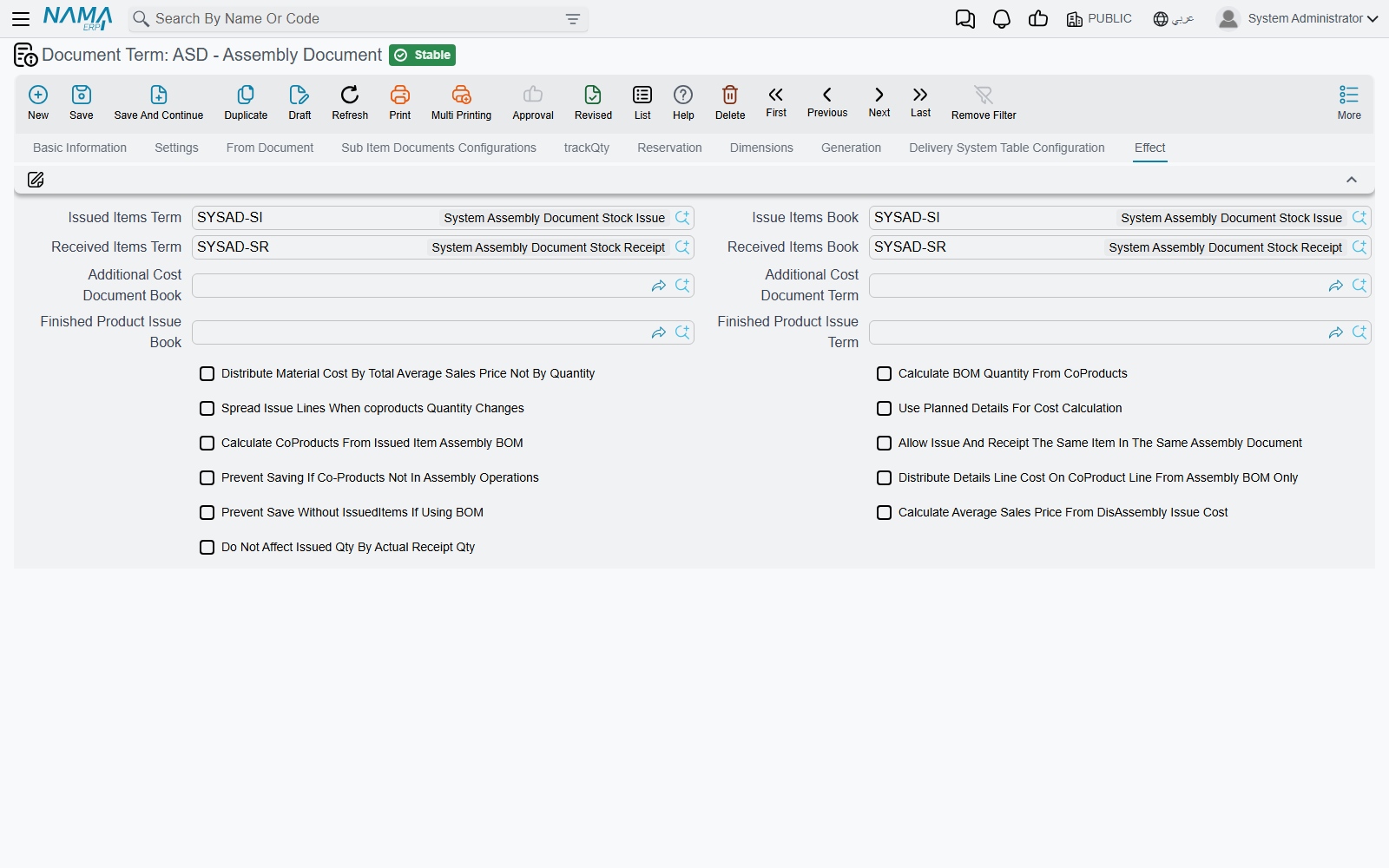Save the document term

(x=82, y=102)
